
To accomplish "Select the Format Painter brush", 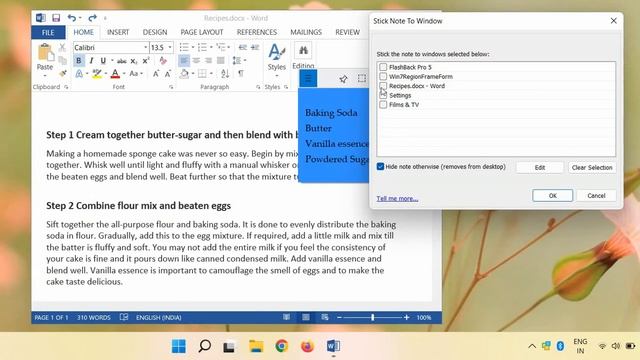I will pyautogui.click(x=62, y=73).
